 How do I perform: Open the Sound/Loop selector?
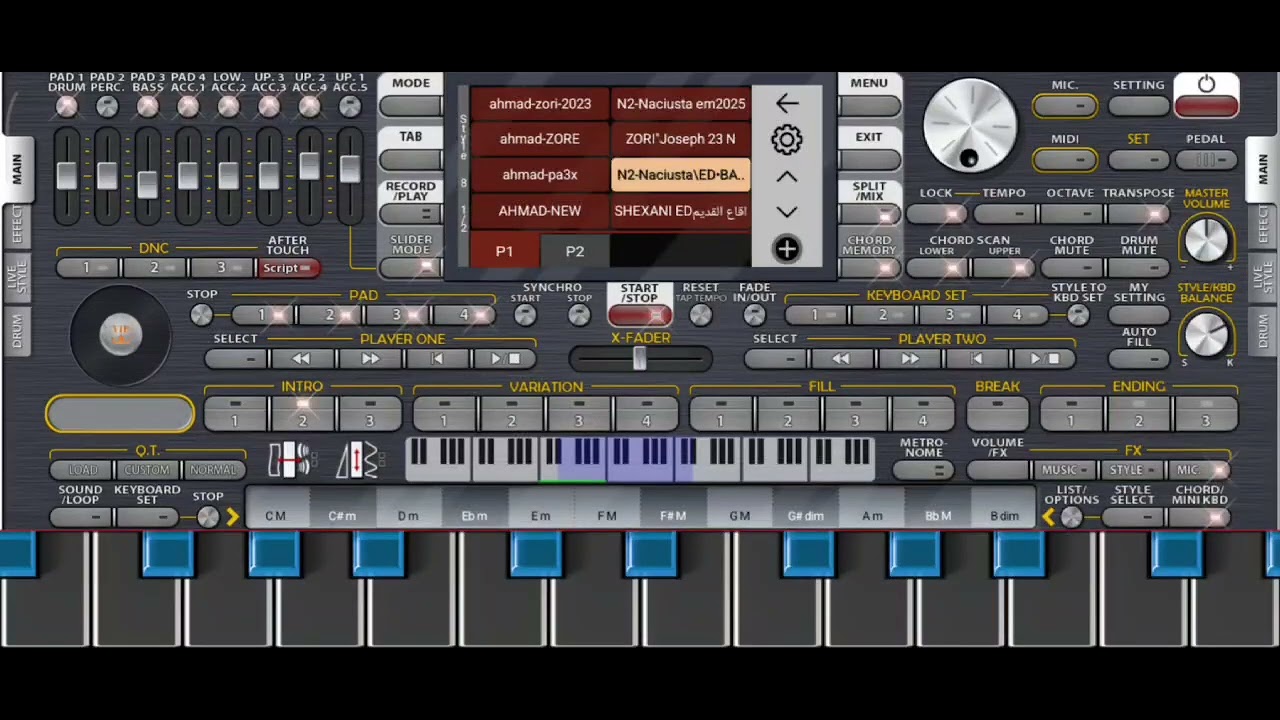[80, 517]
